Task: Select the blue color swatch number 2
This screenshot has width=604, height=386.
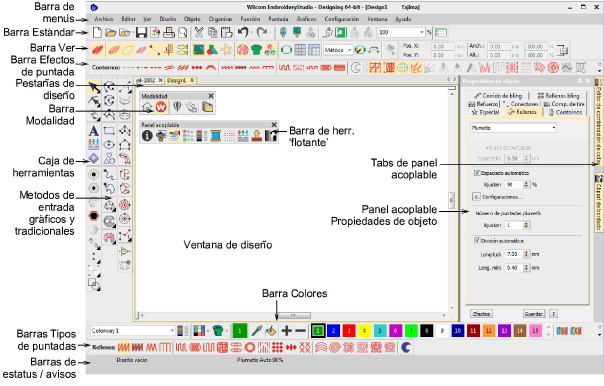Action: [x=333, y=331]
